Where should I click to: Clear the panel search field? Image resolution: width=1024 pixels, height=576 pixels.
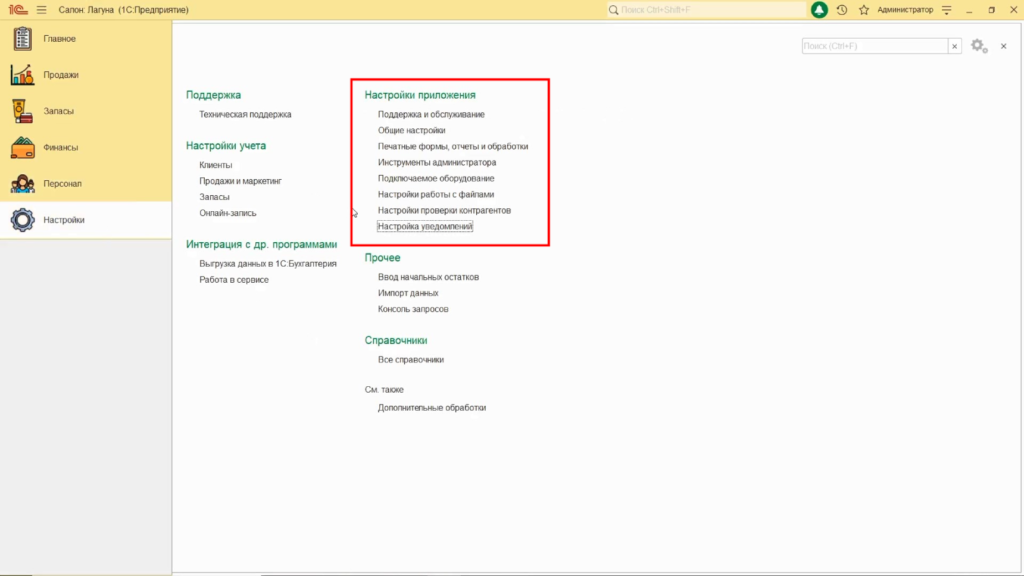pos(954,46)
